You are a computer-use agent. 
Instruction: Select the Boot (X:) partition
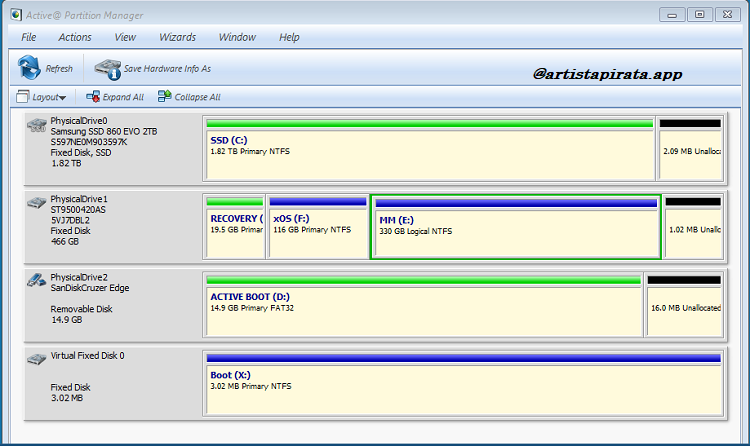463,388
